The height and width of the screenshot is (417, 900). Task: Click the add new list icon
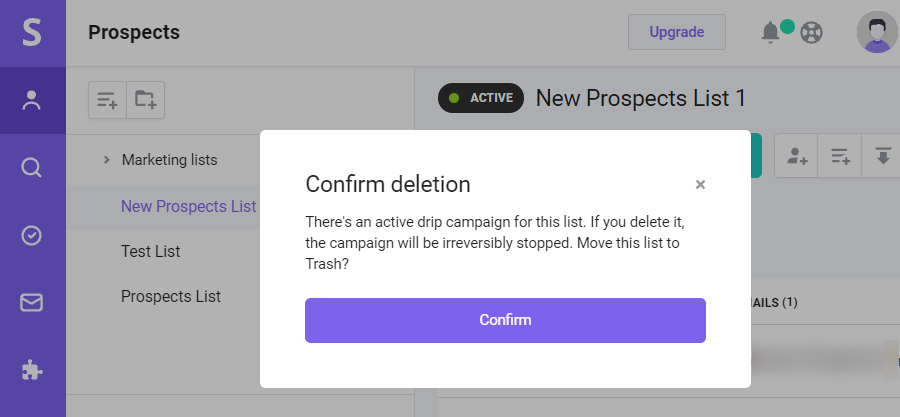(x=107, y=100)
